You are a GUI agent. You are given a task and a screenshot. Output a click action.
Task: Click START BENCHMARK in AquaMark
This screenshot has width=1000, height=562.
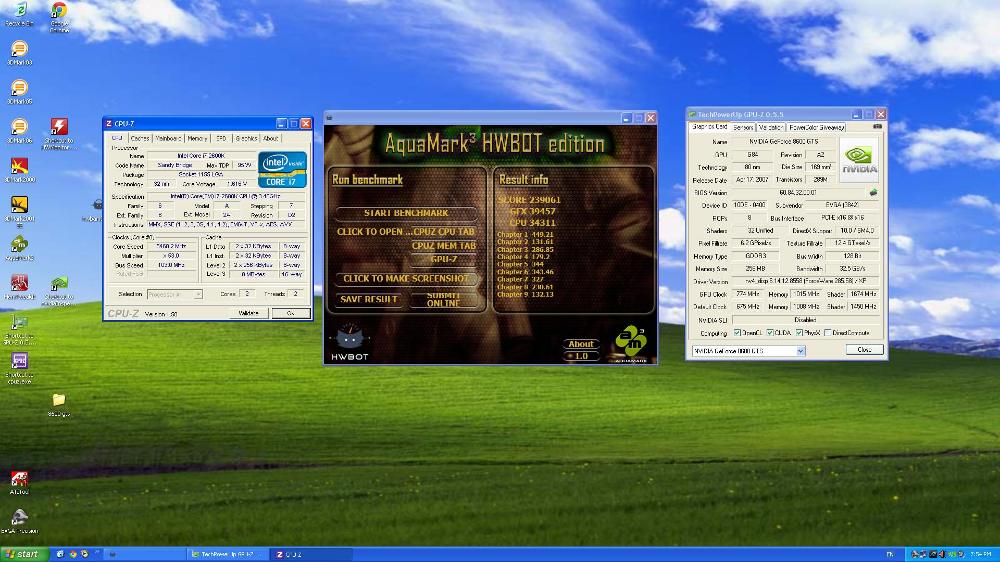pos(406,213)
